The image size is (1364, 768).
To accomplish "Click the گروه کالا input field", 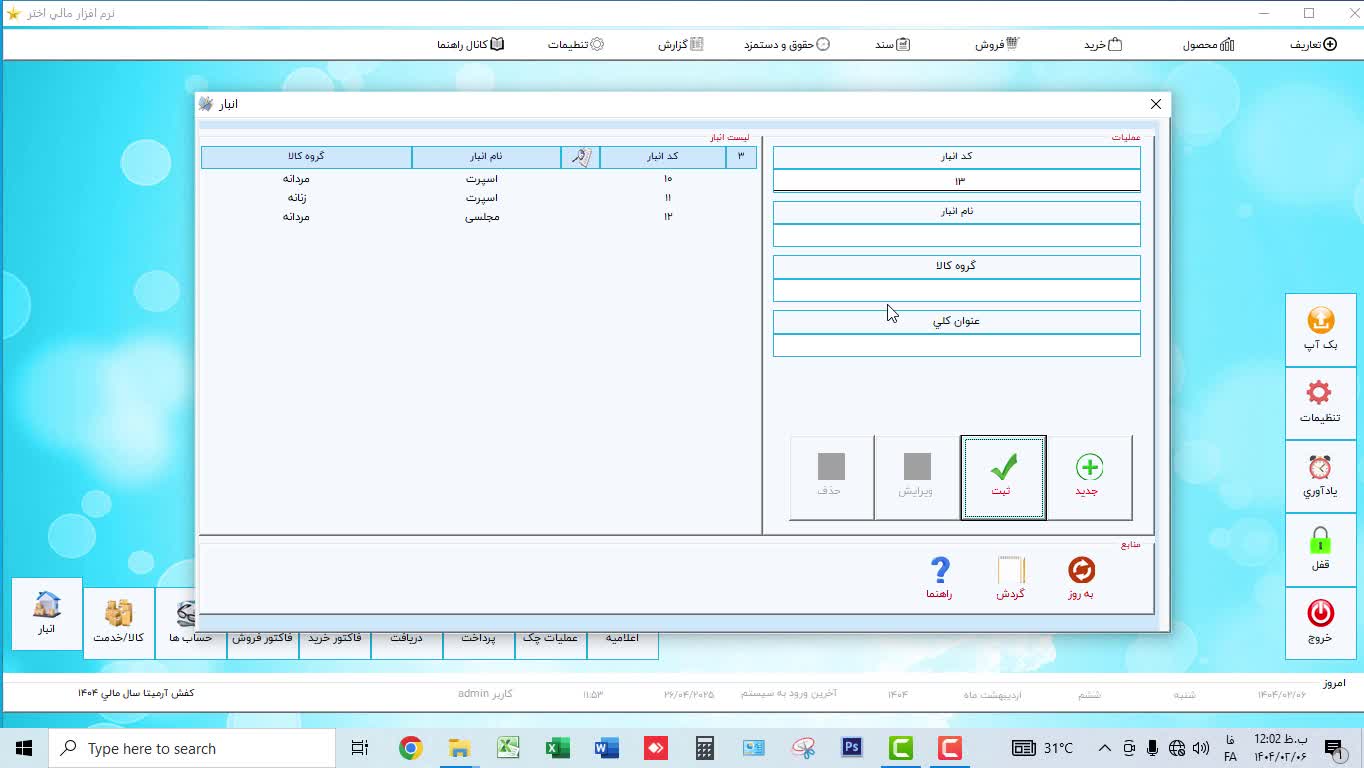I will [956, 290].
